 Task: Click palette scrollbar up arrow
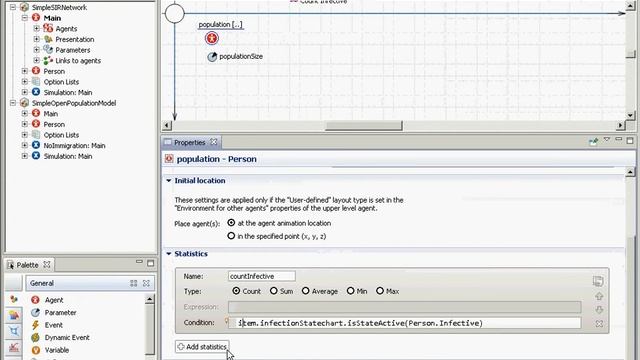click(x=150, y=300)
